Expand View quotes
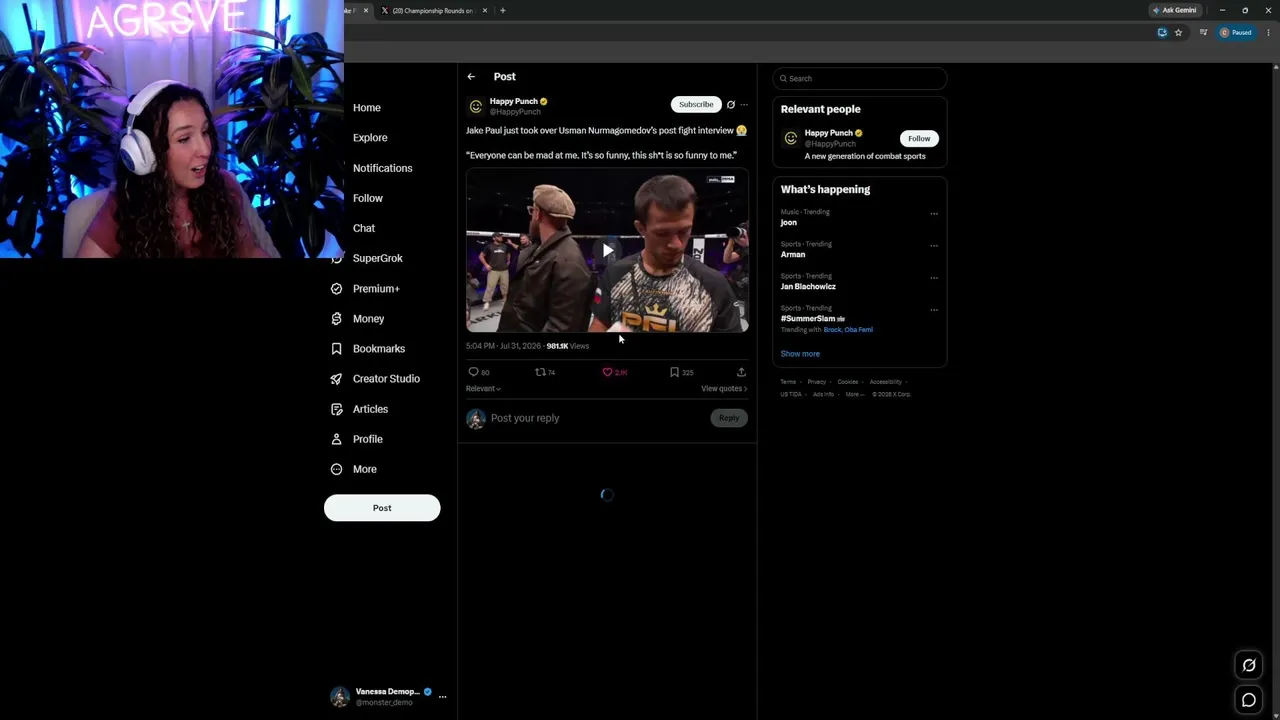The height and width of the screenshot is (720, 1280). point(724,388)
